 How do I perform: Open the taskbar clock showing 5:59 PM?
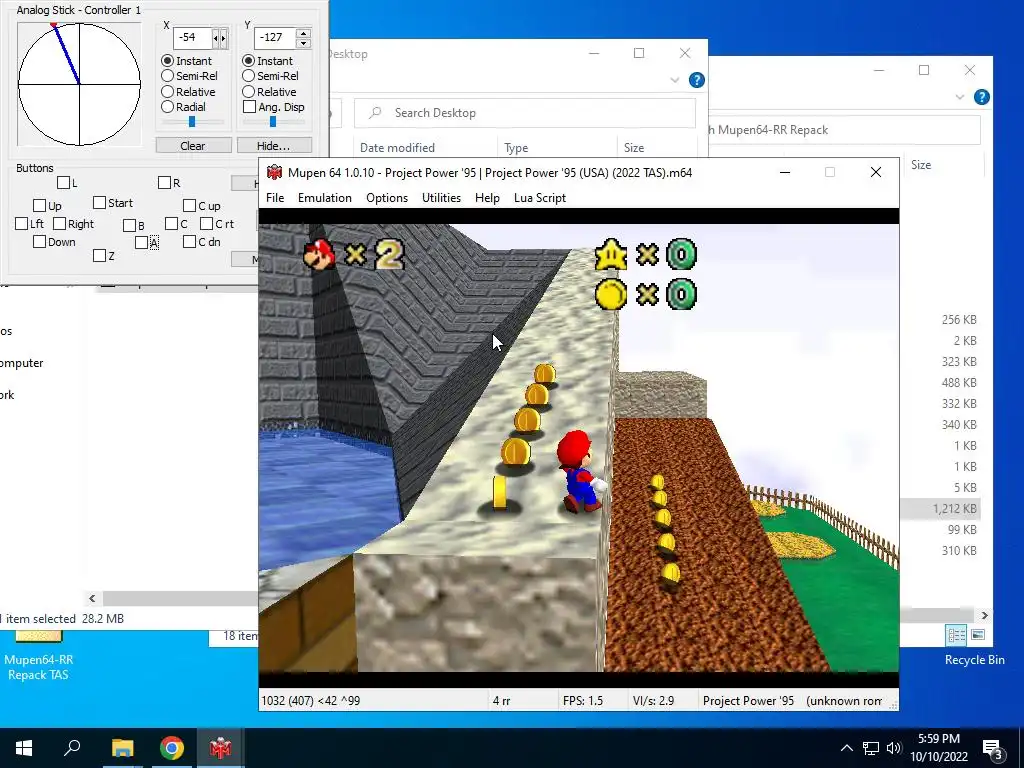point(939,748)
